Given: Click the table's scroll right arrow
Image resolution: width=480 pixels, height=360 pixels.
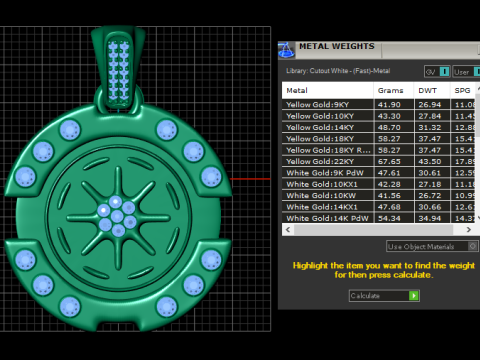Looking at the screenshot, I should pyautogui.click(x=469, y=230).
